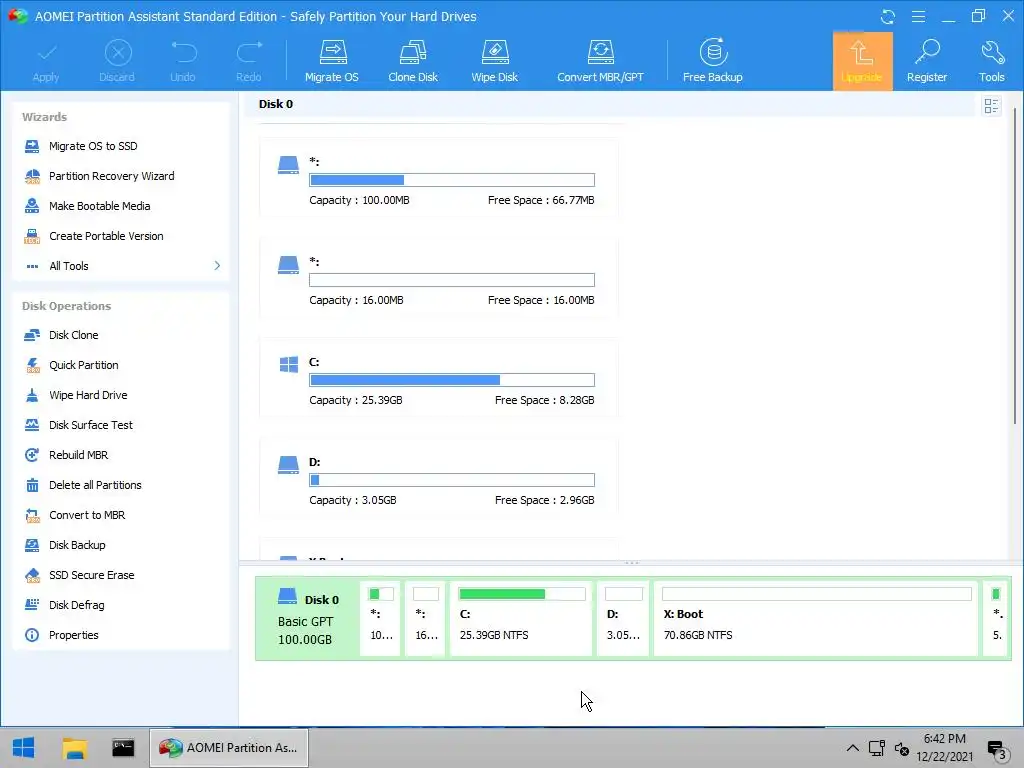This screenshot has width=1024, height=768.
Task: Click AOMEI Partition Assistant taskbar button
Action: (x=229, y=748)
